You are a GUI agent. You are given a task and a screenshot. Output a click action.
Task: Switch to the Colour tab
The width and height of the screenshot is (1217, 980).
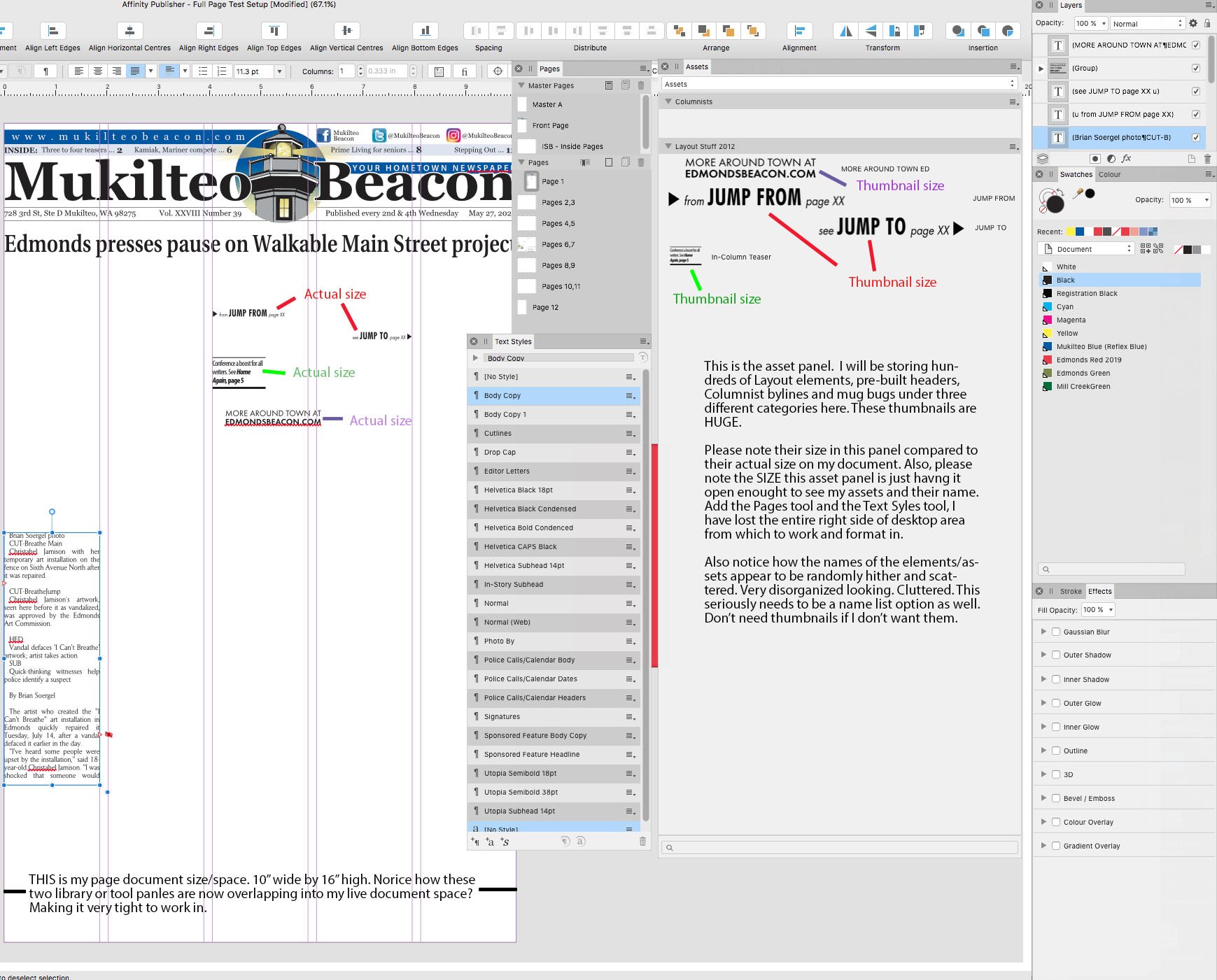[x=1109, y=174]
